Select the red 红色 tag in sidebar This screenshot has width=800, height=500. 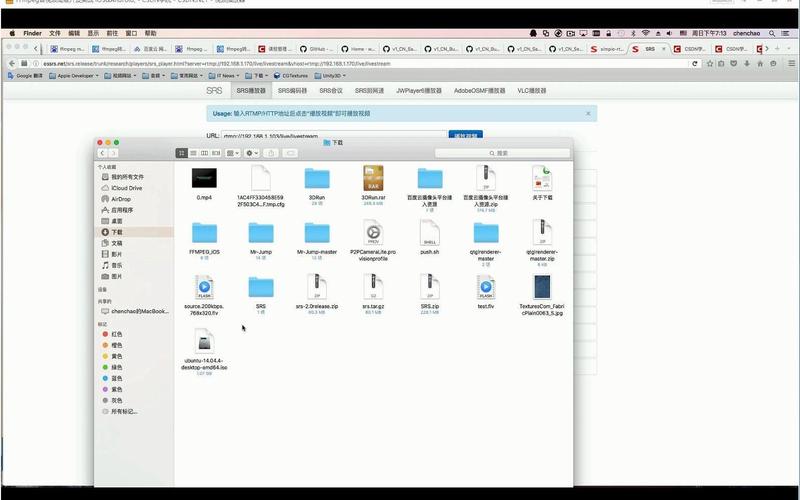(x=117, y=334)
